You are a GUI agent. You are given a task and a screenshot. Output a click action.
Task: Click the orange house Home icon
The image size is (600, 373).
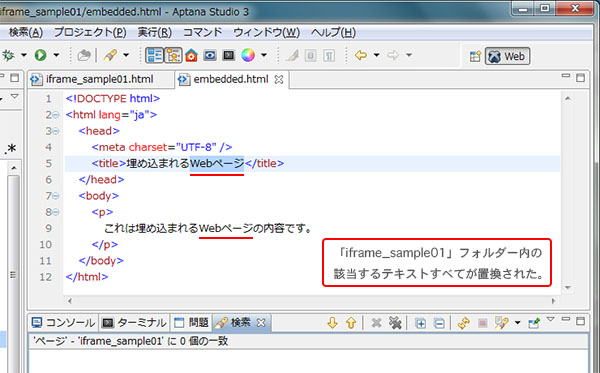[191, 55]
